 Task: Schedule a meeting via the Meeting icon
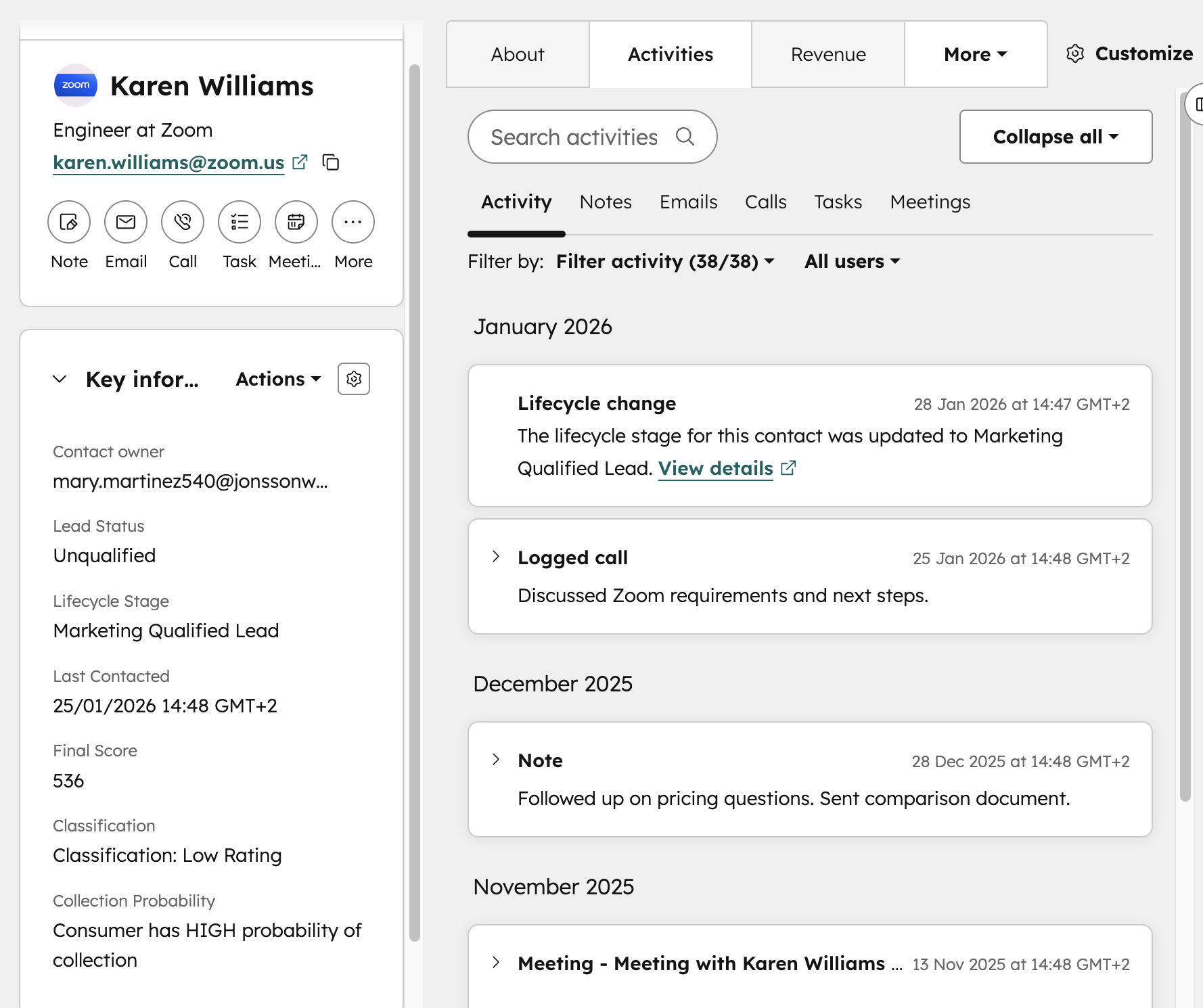(296, 222)
